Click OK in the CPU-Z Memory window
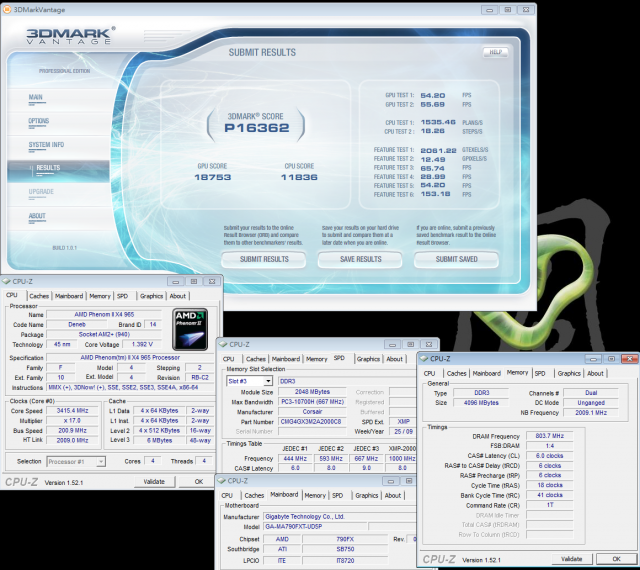The height and width of the screenshot is (570, 640). (x=616, y=559)
